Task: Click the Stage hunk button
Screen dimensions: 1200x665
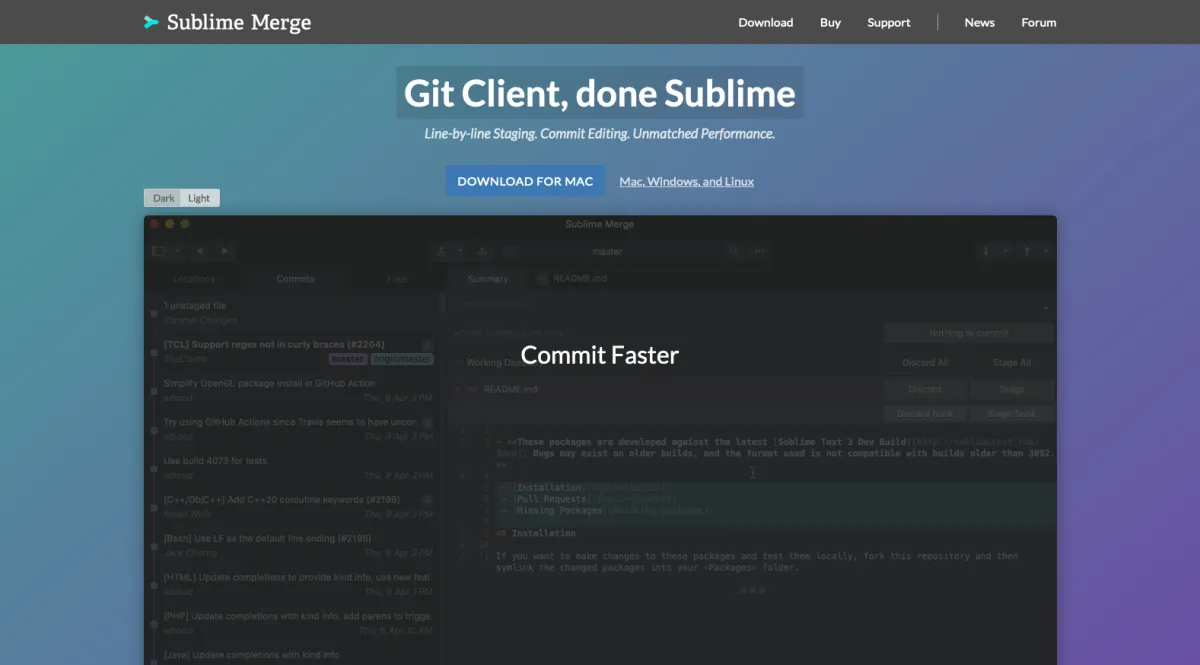Action: click(x=1011, y=413)
